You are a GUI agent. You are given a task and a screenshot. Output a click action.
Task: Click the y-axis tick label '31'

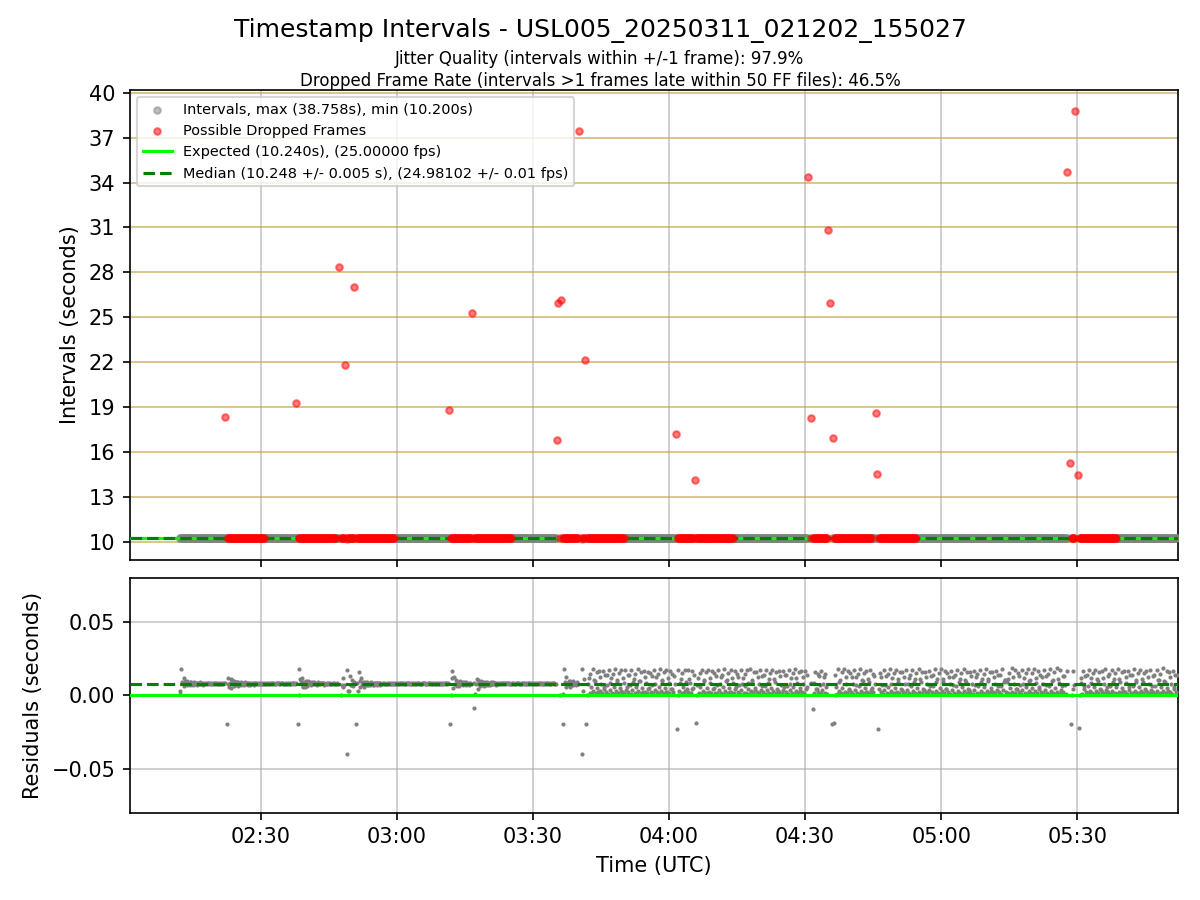tap(103, 229)
